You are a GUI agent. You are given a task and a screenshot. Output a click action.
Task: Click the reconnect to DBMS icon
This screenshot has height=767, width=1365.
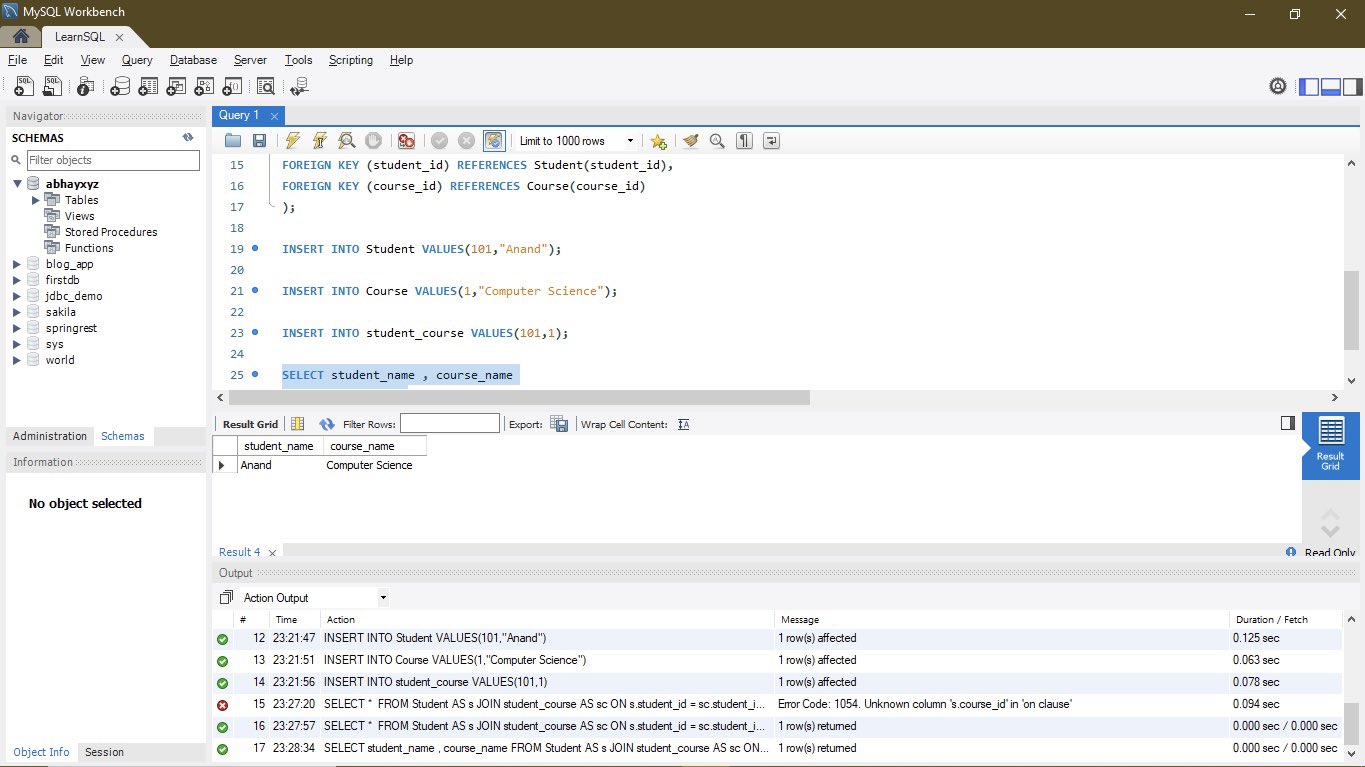tap(299, 87)
